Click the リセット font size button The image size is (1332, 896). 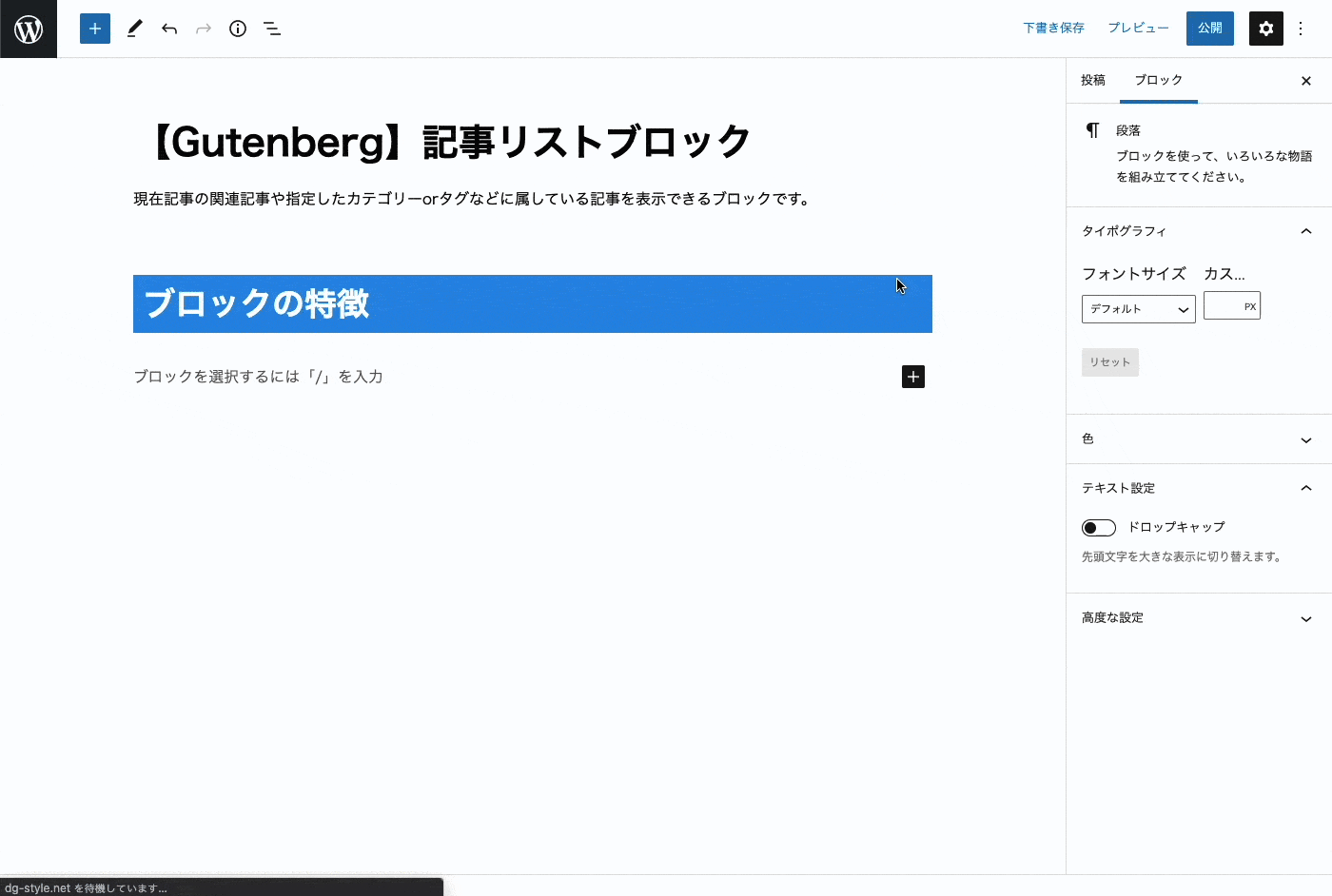click(1109, 361)
